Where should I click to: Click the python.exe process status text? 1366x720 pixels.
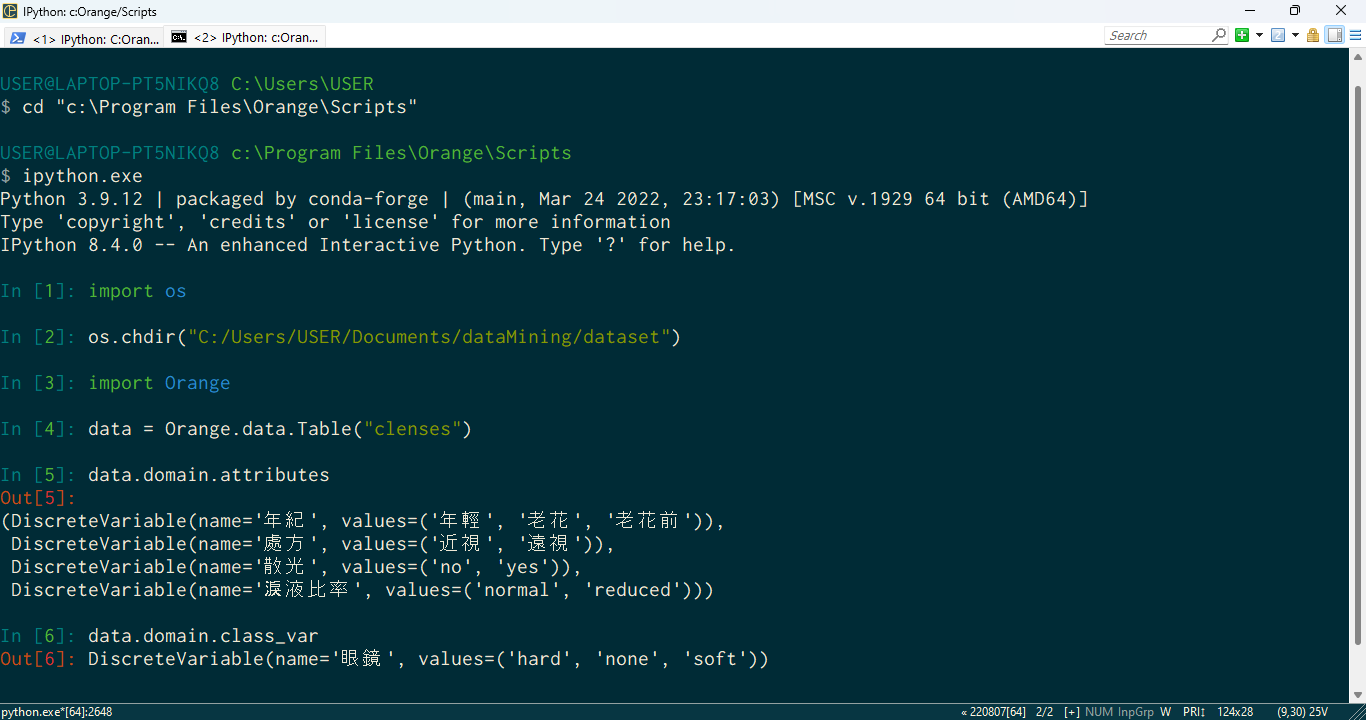point(57,712)
